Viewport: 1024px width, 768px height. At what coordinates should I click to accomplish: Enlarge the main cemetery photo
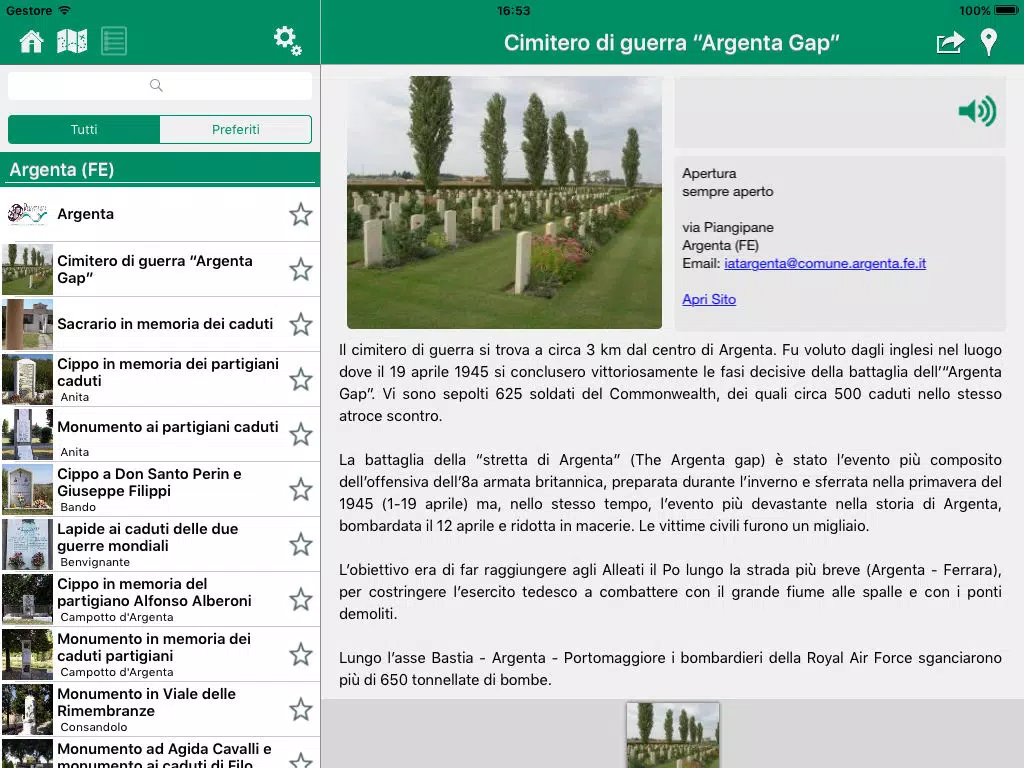pyautogui.click(x=504, y=202)
